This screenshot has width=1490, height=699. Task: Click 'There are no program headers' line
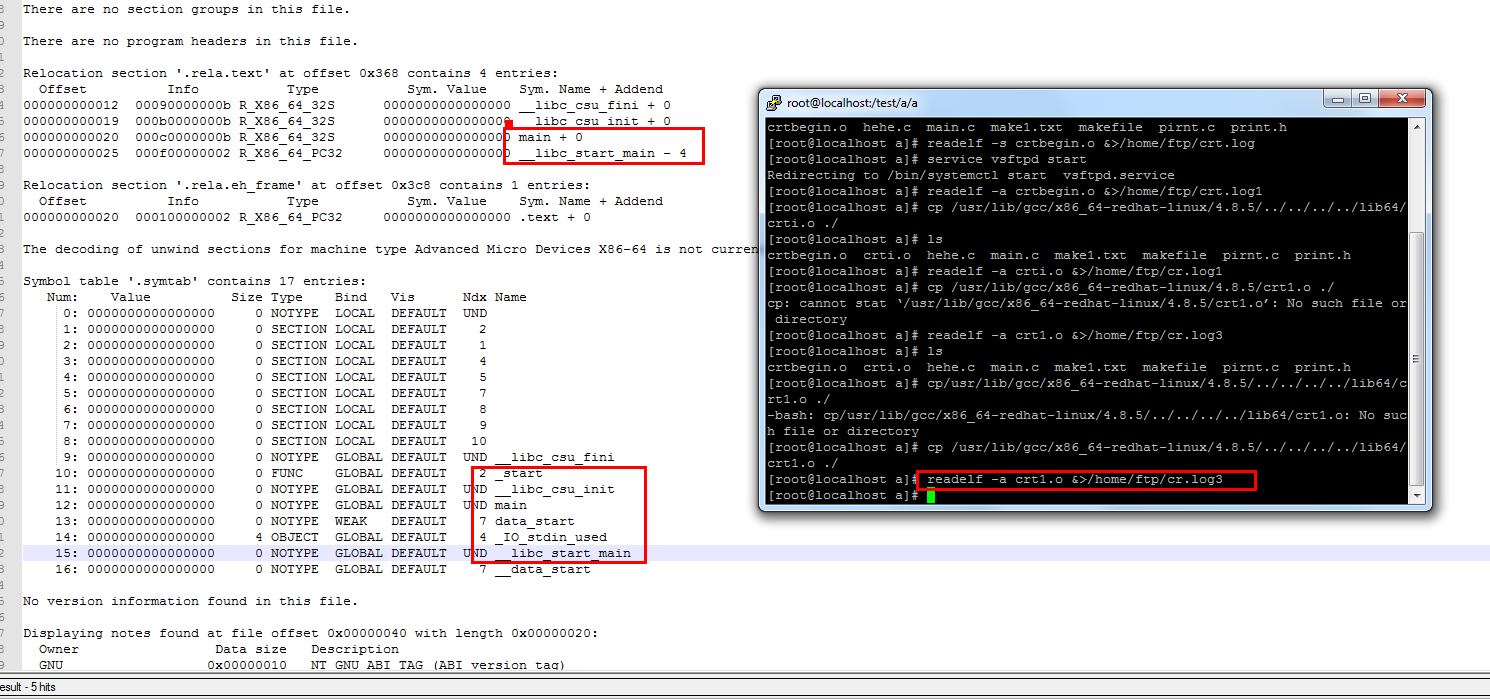190,41
